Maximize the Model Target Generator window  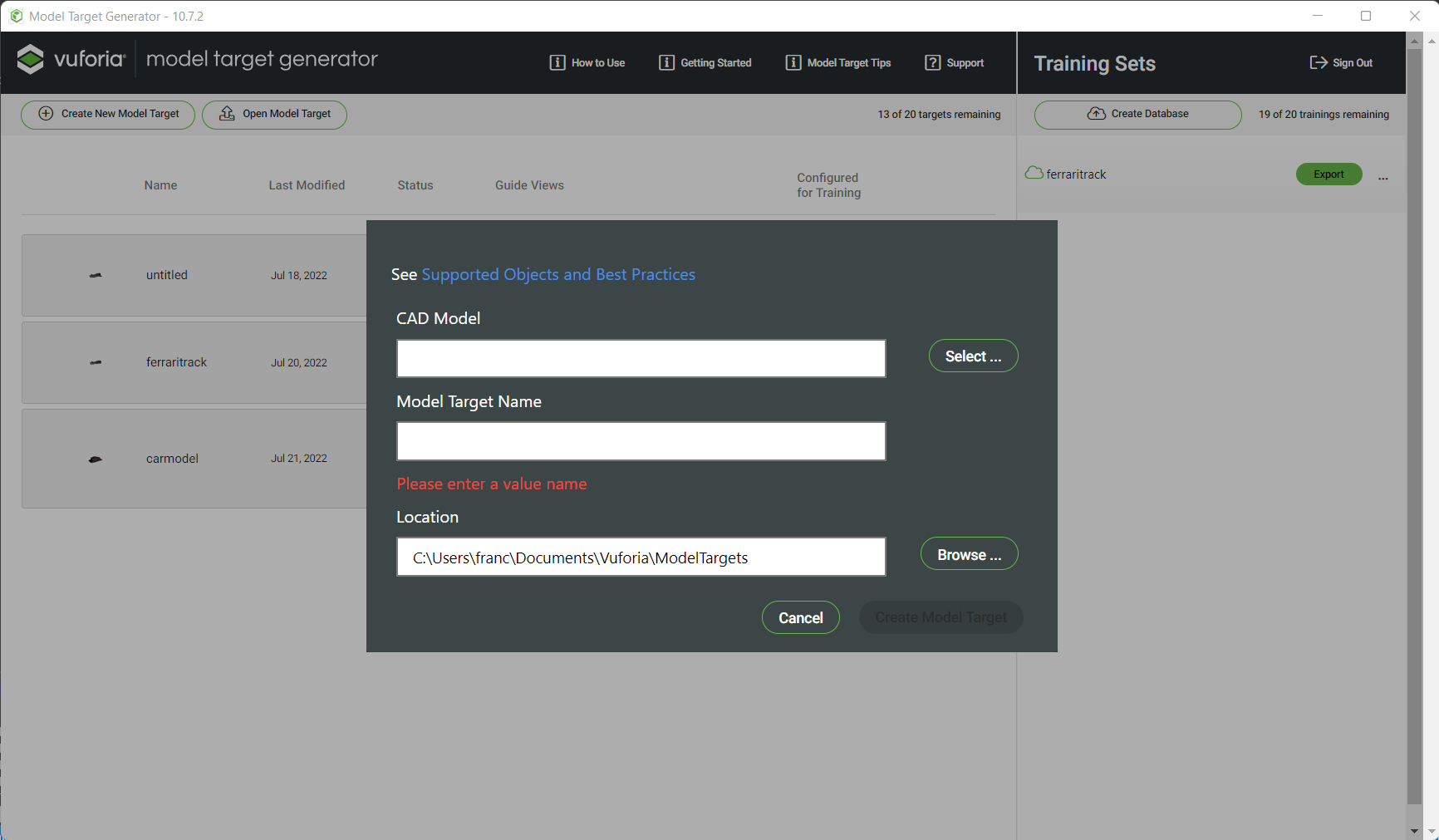pyautogui.click(x=1366, y=16)
